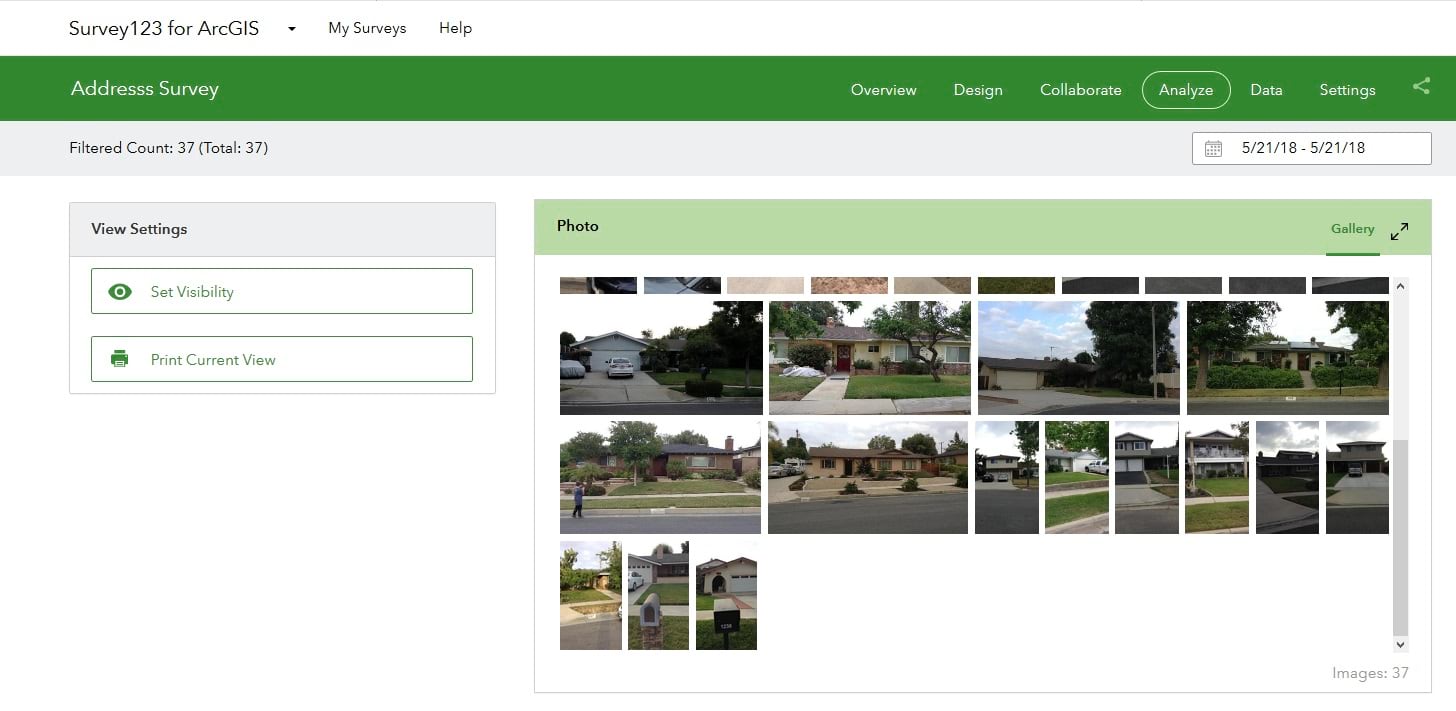Image resolution: width=1456 pixels, height=711 pixels.
Task: Open photo of house with white car in driveway
Action: click(x=661, y=358)
